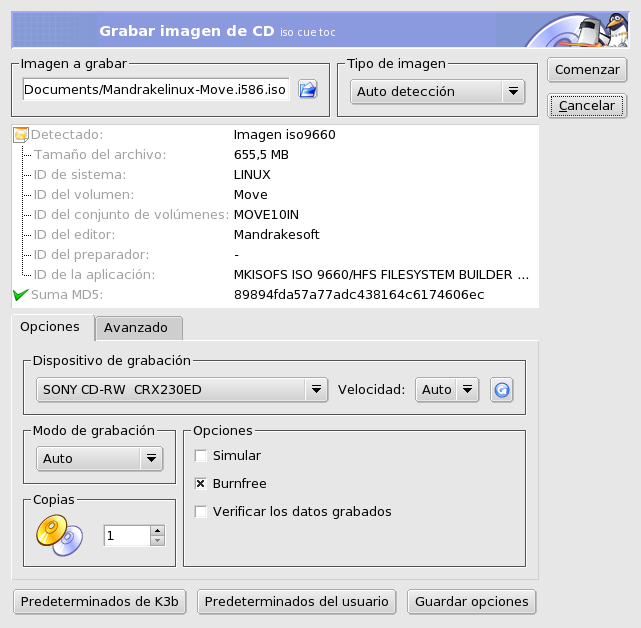Viewport: 641px width, 628px height.
Task: Click the 'LINUX' system ID value
Action: click(252, 175)
